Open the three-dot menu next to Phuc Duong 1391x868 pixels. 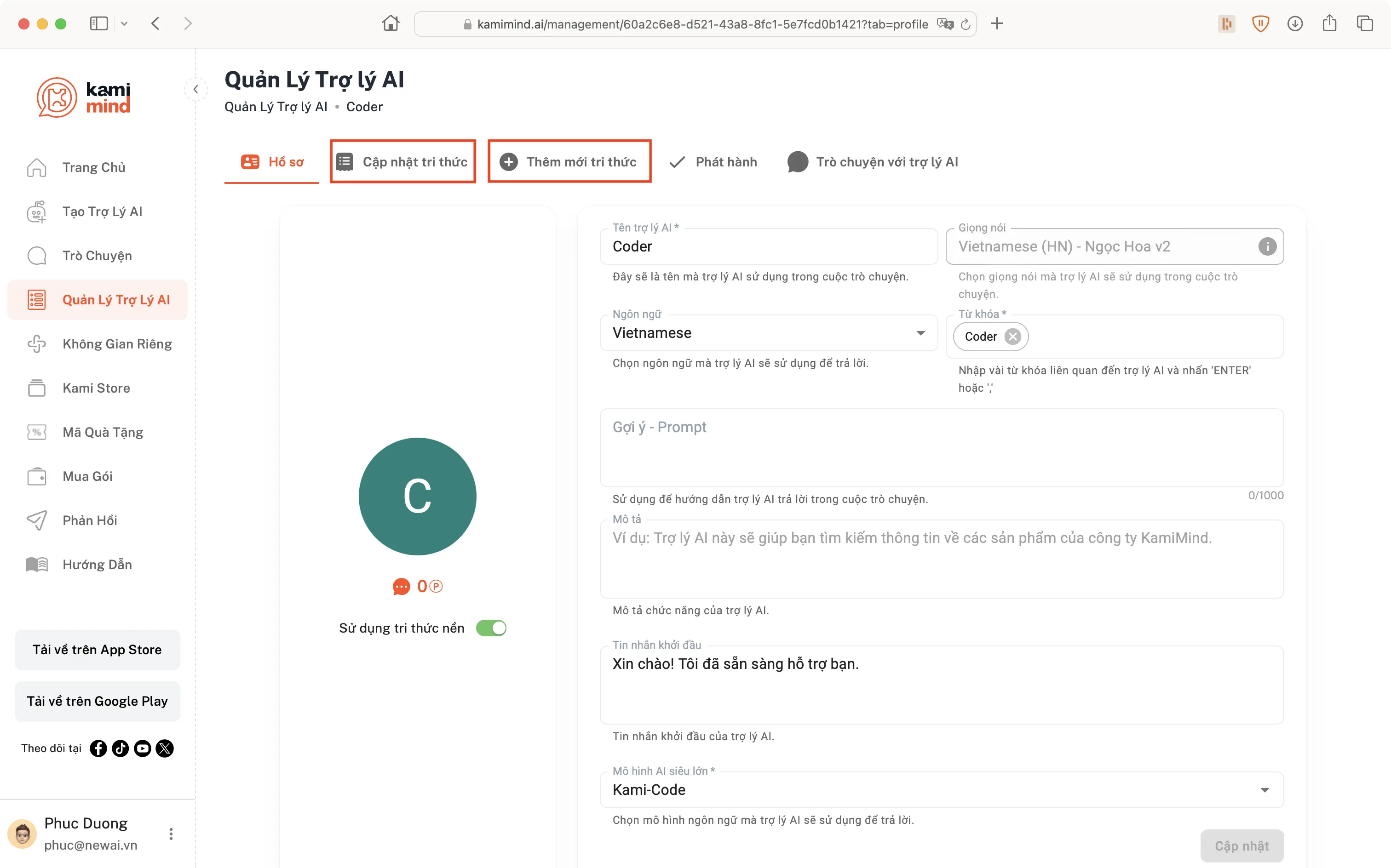point(171,834)
